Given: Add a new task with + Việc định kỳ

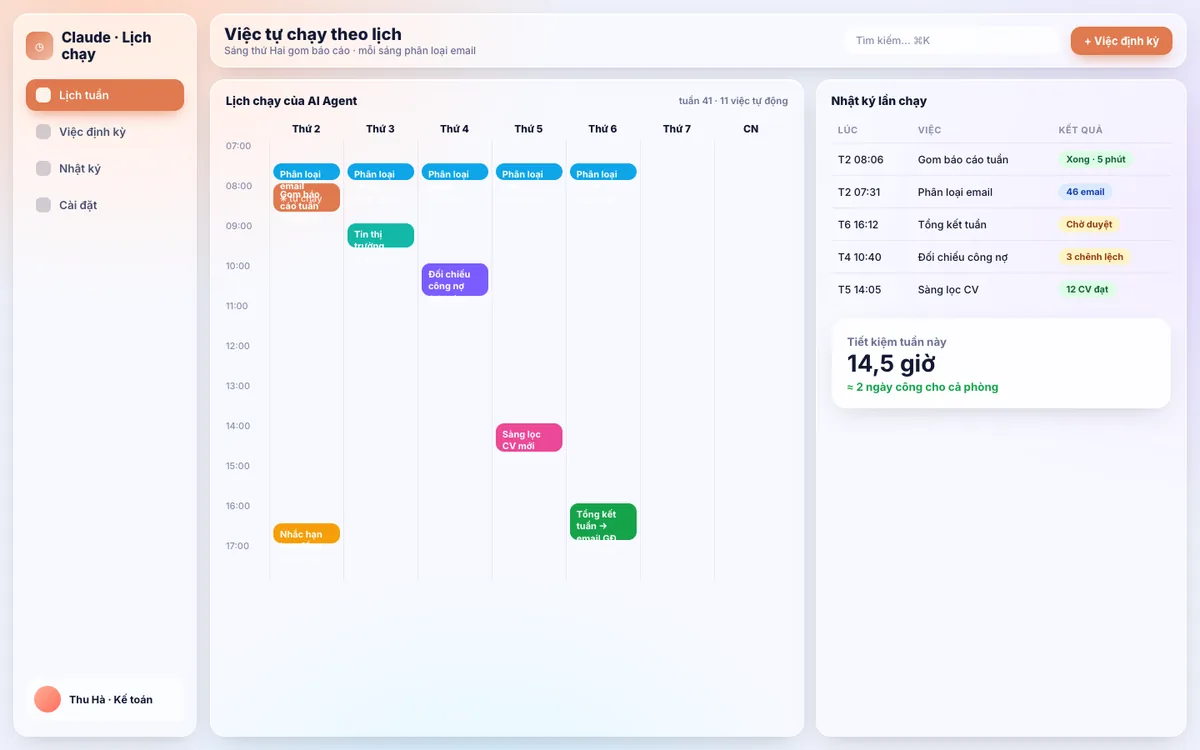Looking at the screenshot, I should (x=1121, y=41).
